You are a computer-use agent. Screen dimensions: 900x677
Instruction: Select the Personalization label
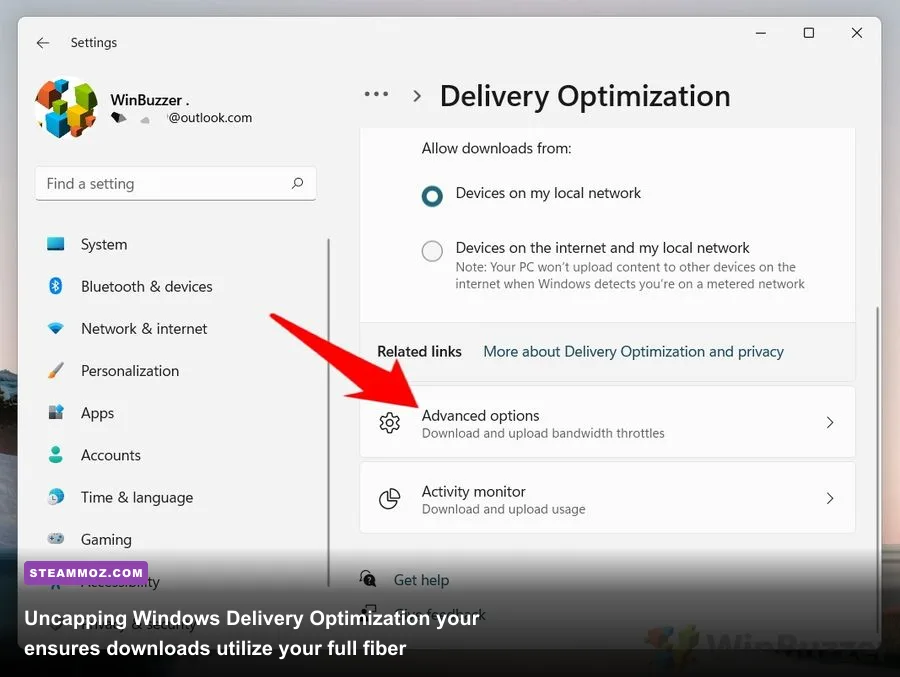click(x=130, y=371)
